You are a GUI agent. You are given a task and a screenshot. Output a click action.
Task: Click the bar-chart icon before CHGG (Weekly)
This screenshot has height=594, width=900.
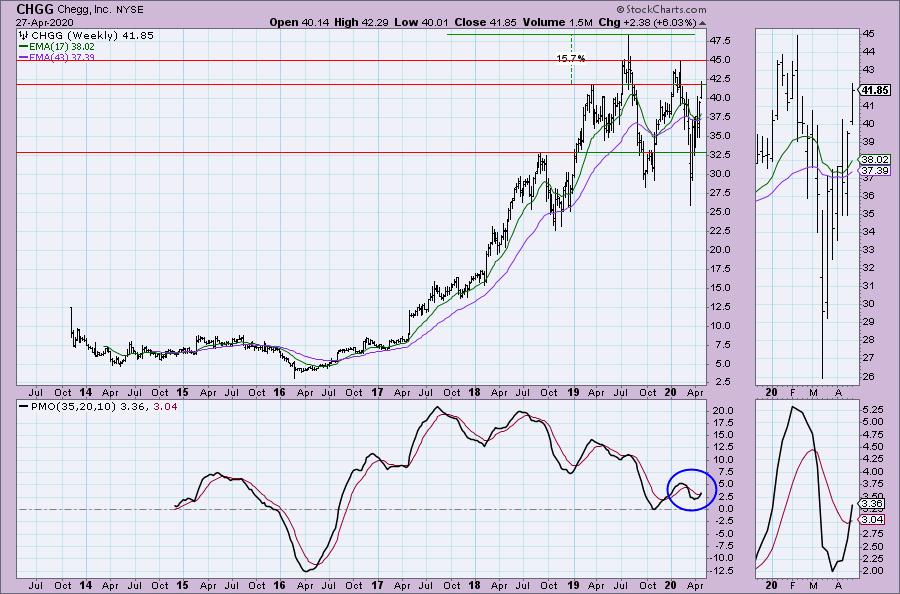click(x=24, y=36)
